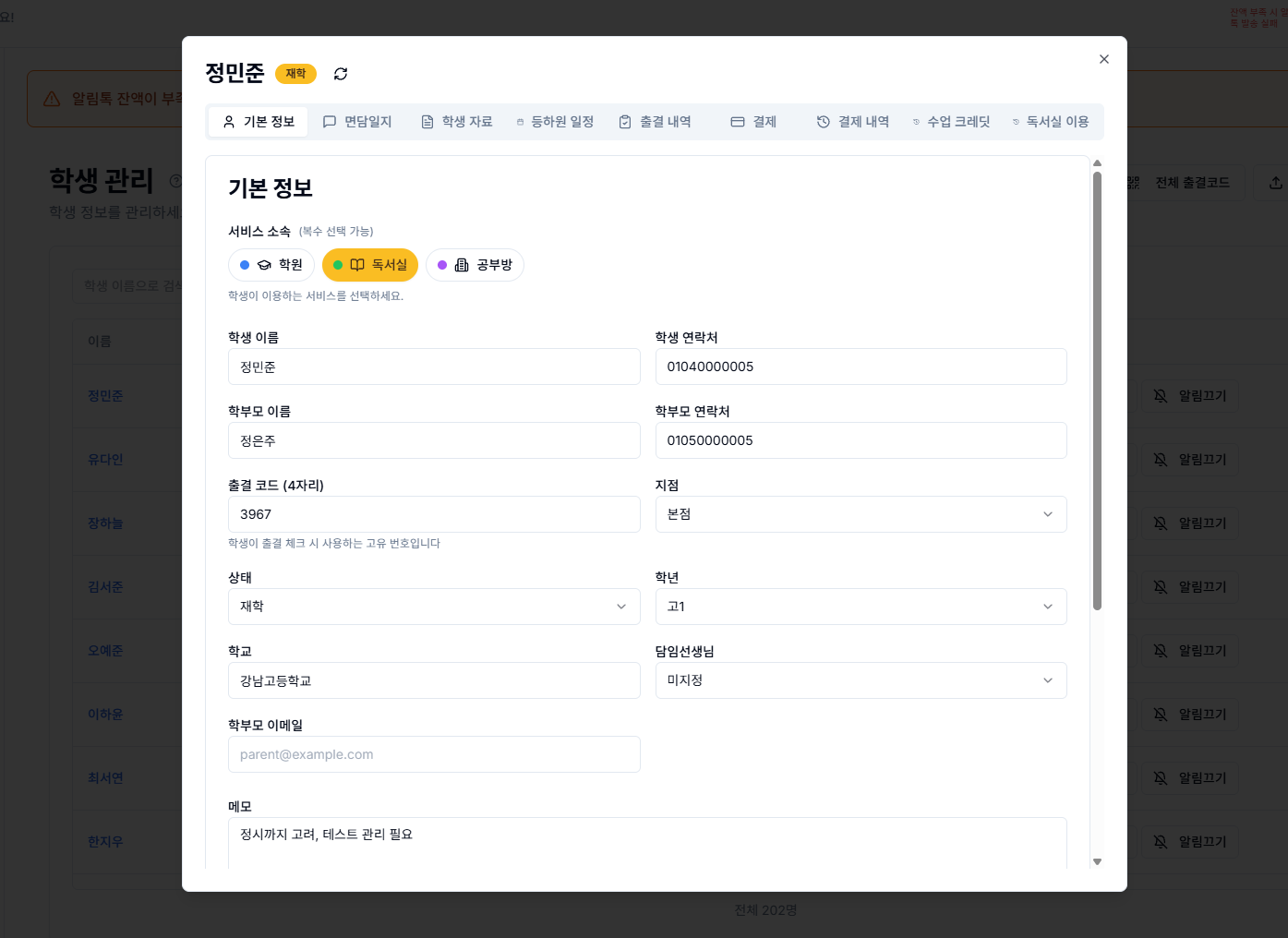Open the 출결 내역 tab
This screenshot has height=938, width=1288.
coord(655,122)
